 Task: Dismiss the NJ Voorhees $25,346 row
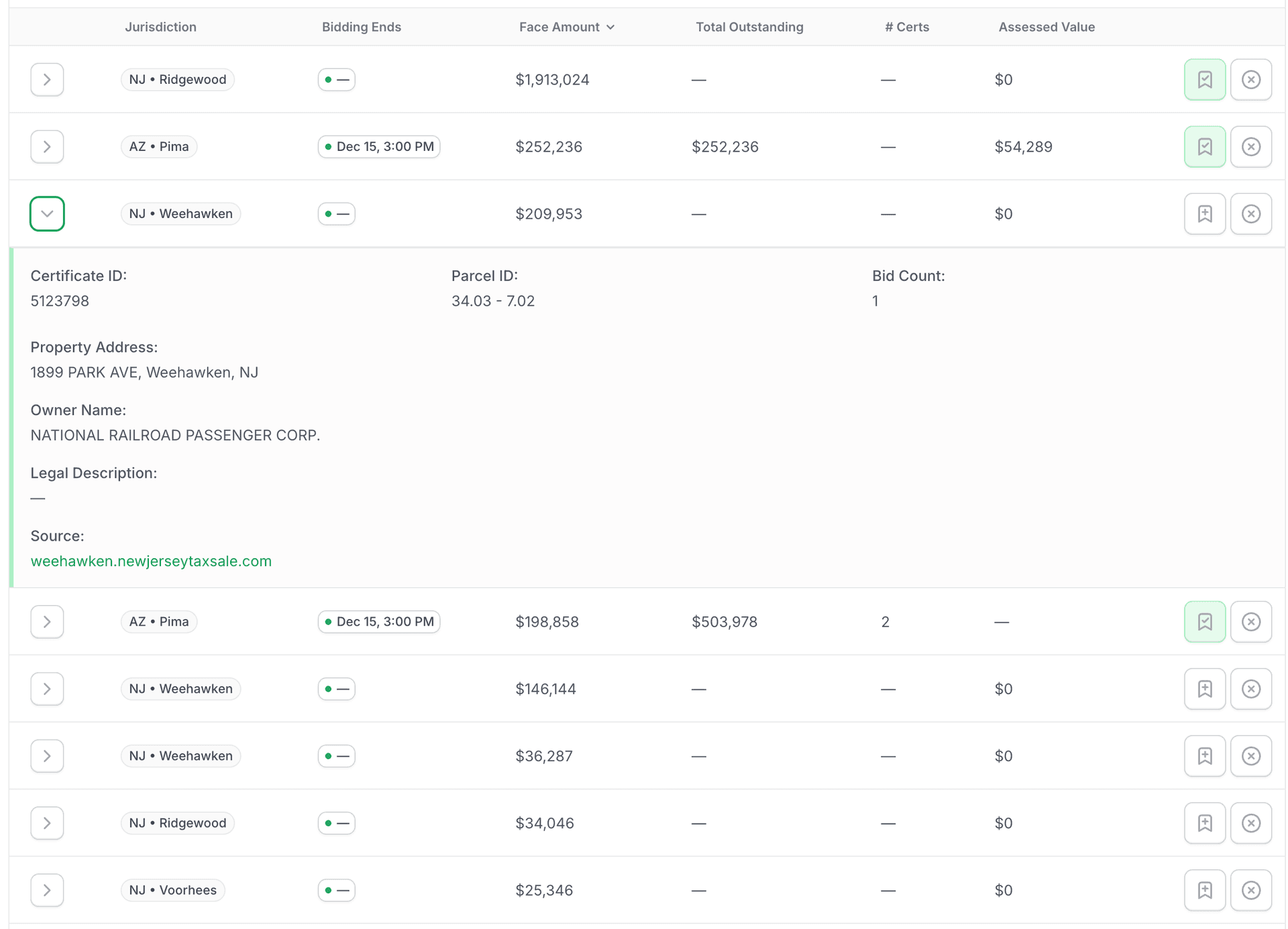[1251, 890]
